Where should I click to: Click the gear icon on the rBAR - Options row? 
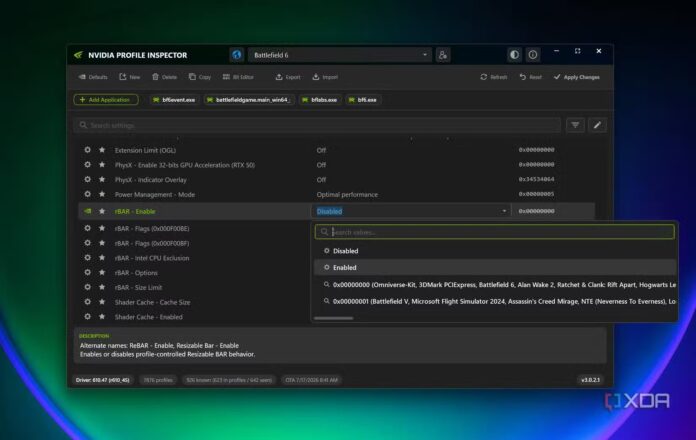pyautogui.click(x=87, y=272)
